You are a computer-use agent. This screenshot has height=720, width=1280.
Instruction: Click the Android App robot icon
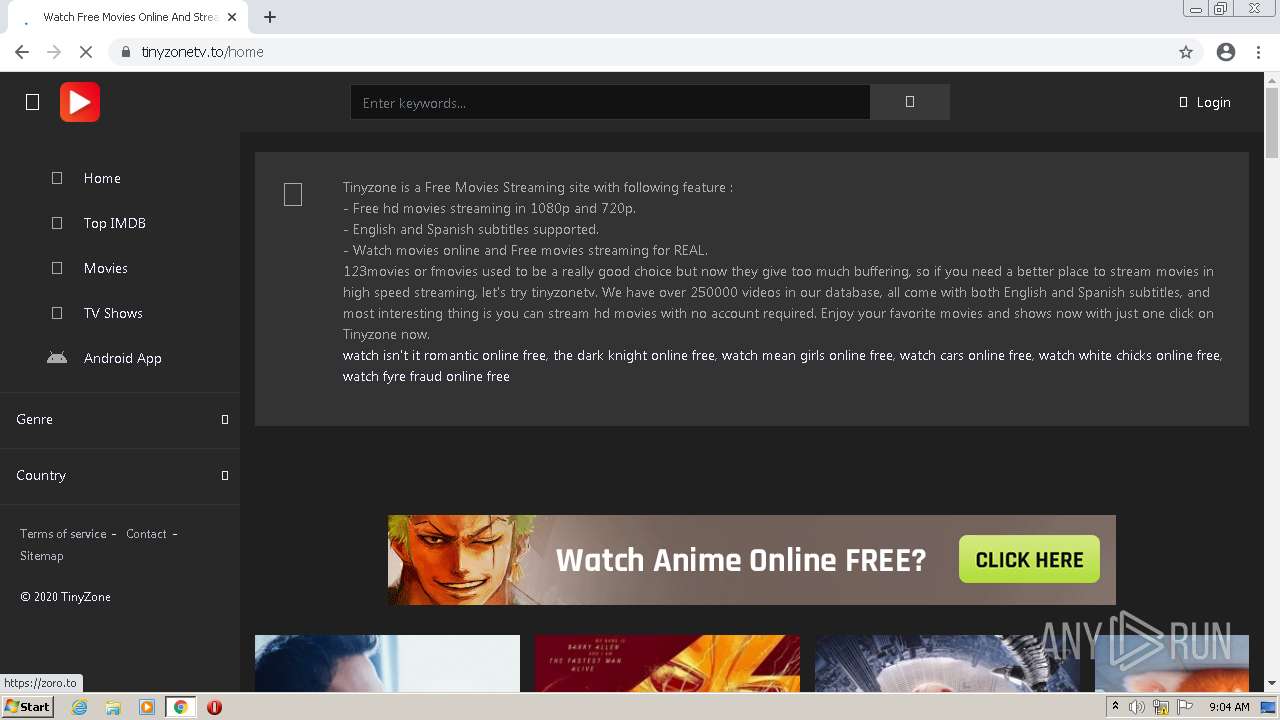click(57, 358)
